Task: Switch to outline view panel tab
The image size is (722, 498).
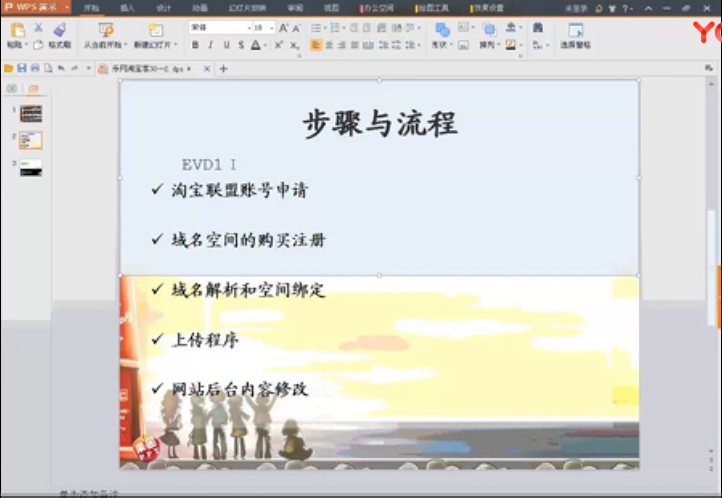Action: [12, 88]
